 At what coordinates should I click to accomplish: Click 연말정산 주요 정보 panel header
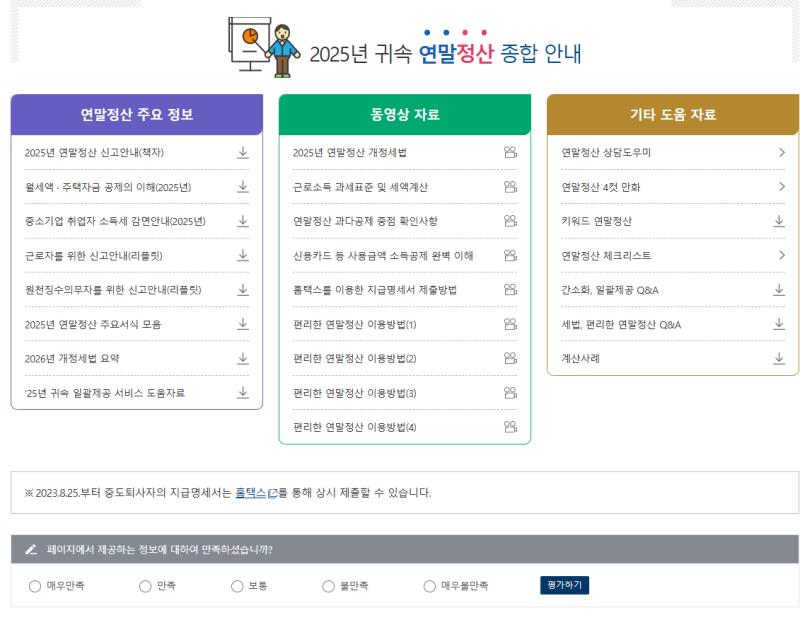click(137, 114)
